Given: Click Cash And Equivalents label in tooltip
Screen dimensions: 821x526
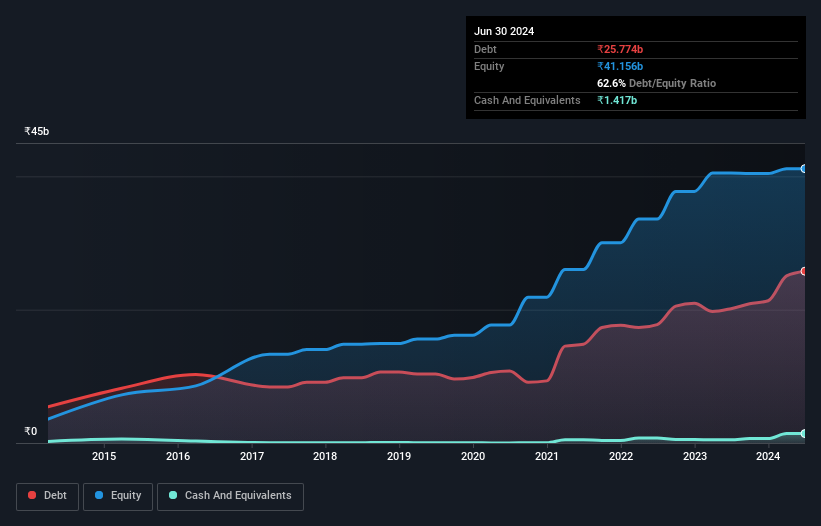Looking at the screenshot, I should [x=527, y=100].
